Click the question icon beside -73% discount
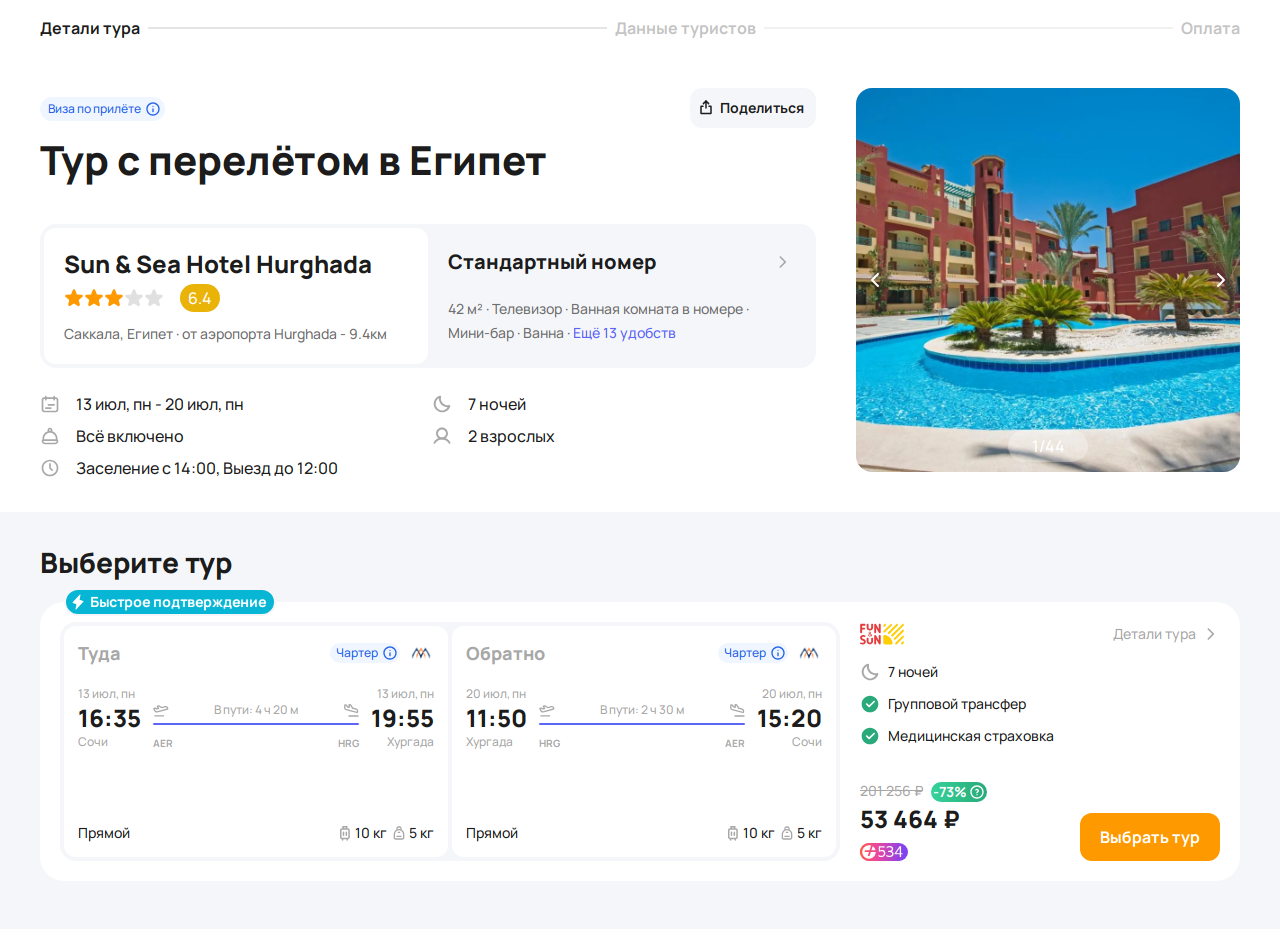This screenshot has height=929, width=1280. (978, 792)
